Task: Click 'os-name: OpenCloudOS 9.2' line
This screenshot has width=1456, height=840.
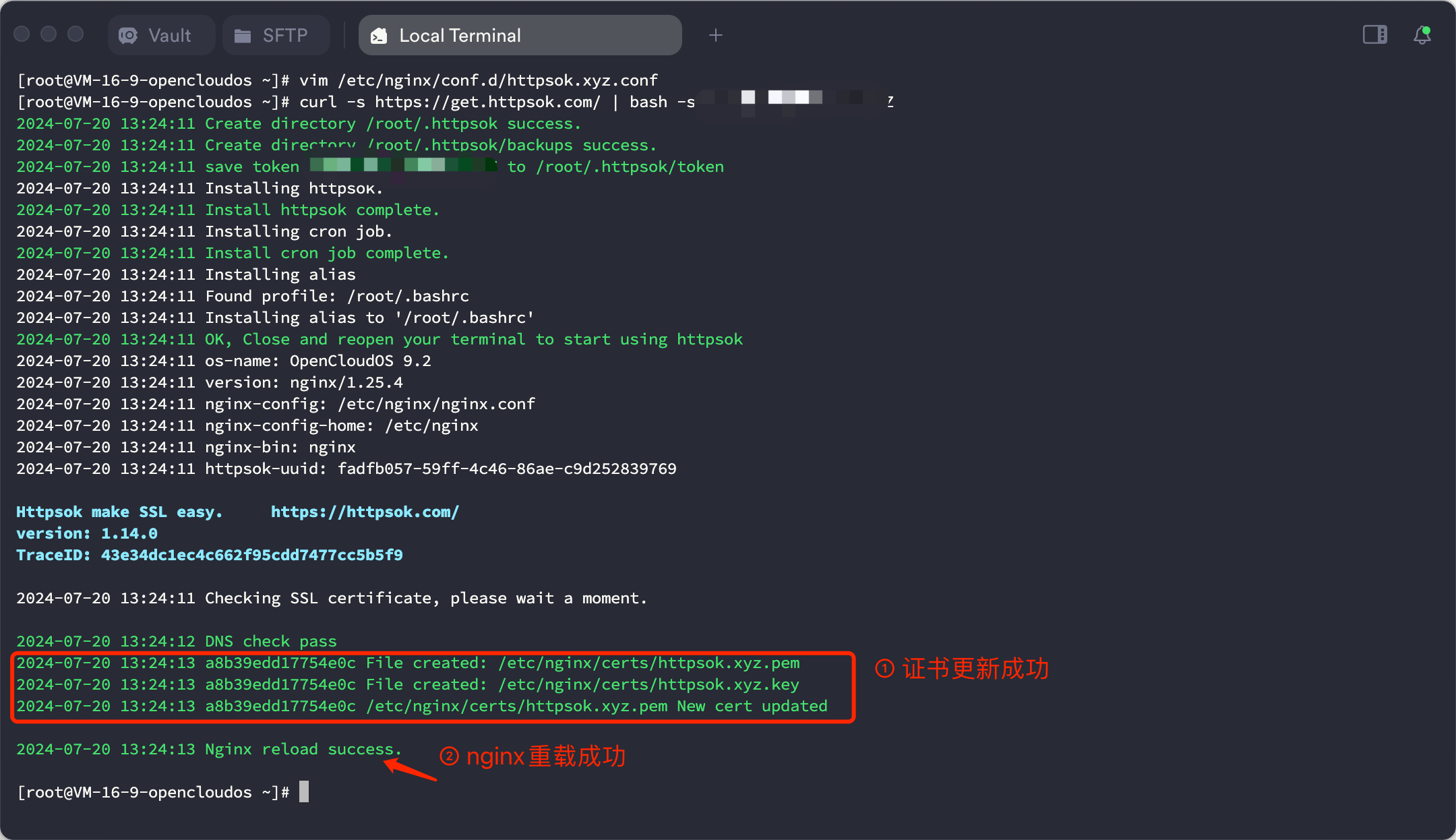Action: (x=224, y=361)
